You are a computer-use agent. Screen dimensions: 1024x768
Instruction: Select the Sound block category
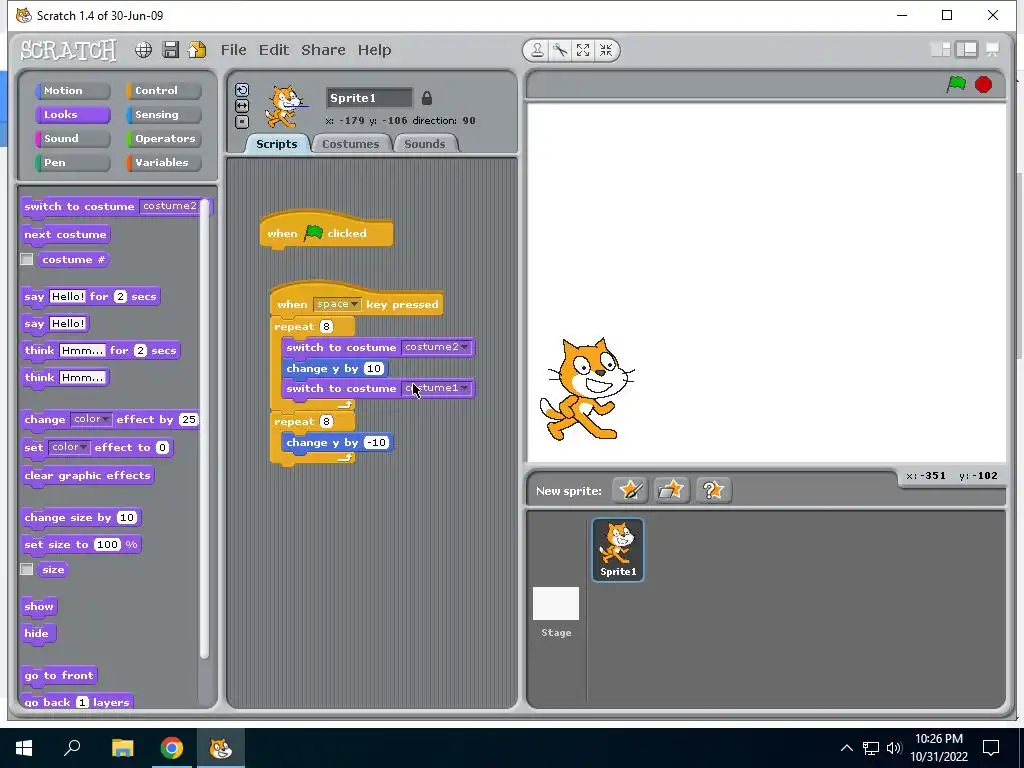point(72,138)
